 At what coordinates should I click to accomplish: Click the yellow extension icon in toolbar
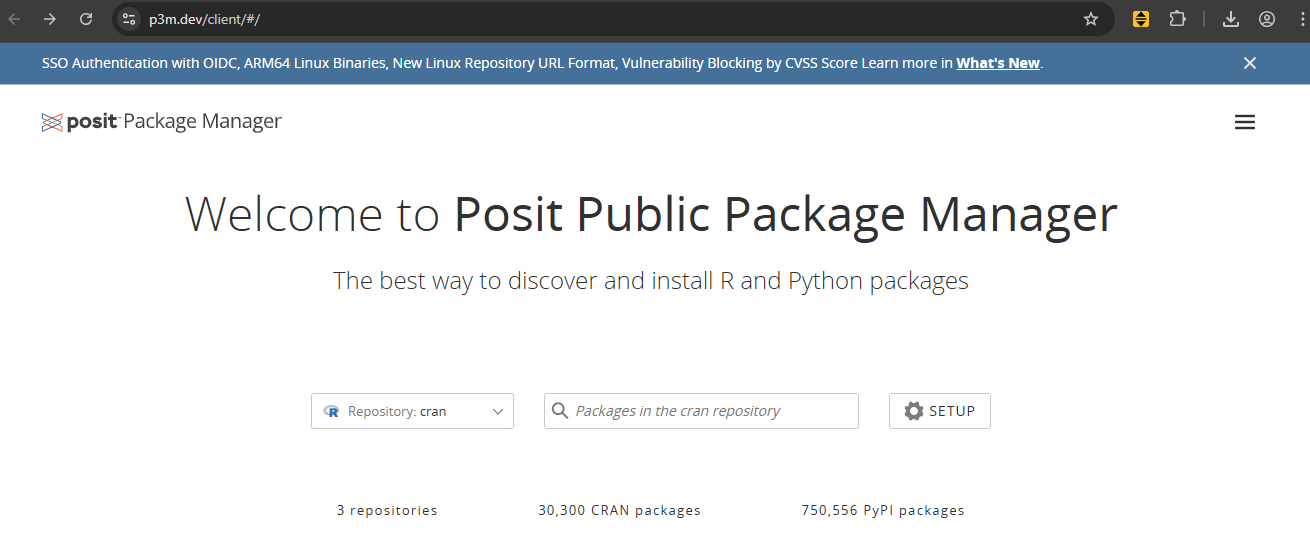1141,19
